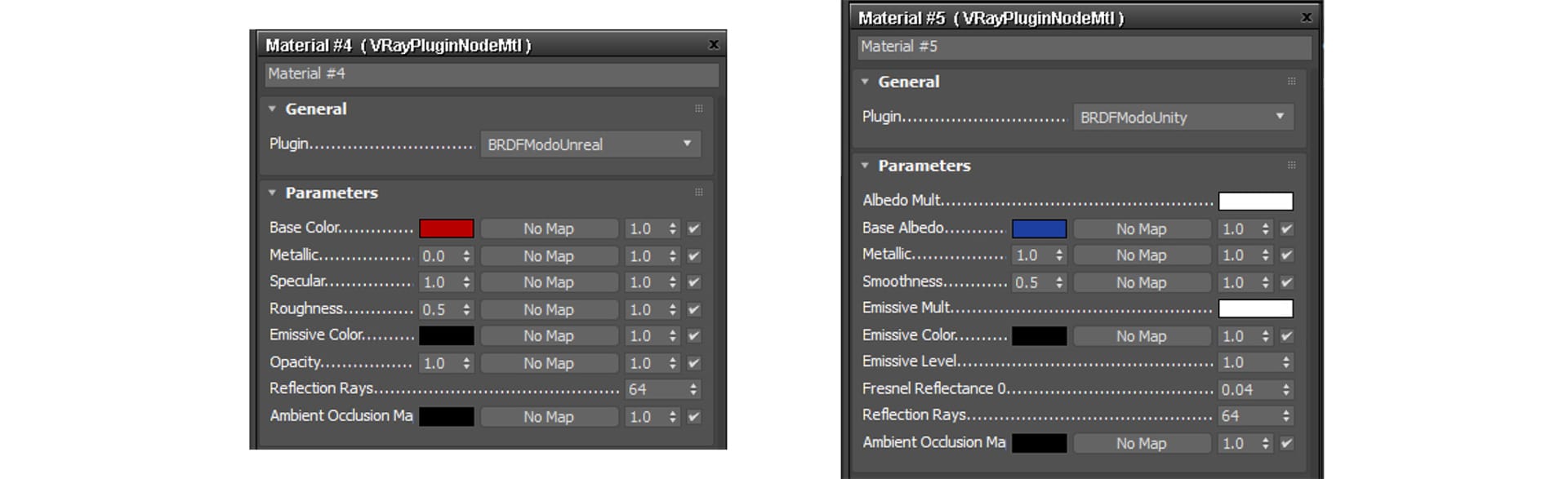Open the BRDFModoUnreal plugin dropdown

point(590,144)
